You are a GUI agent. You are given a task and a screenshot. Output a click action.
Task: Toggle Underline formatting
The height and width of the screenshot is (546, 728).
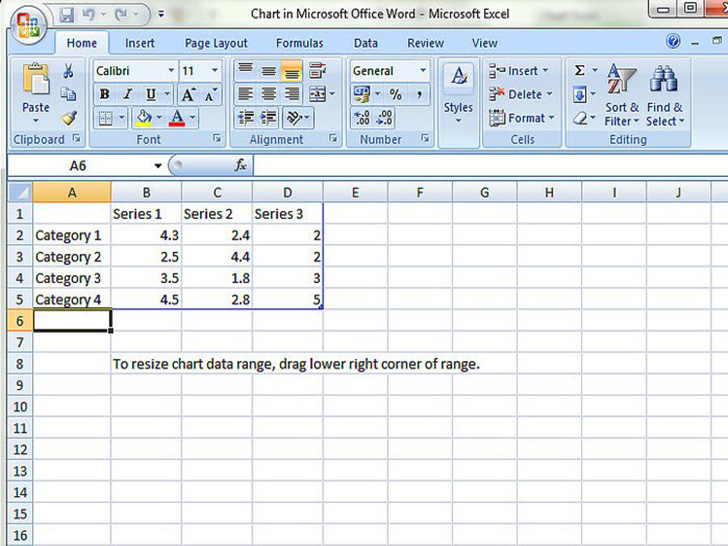point(150,94)
